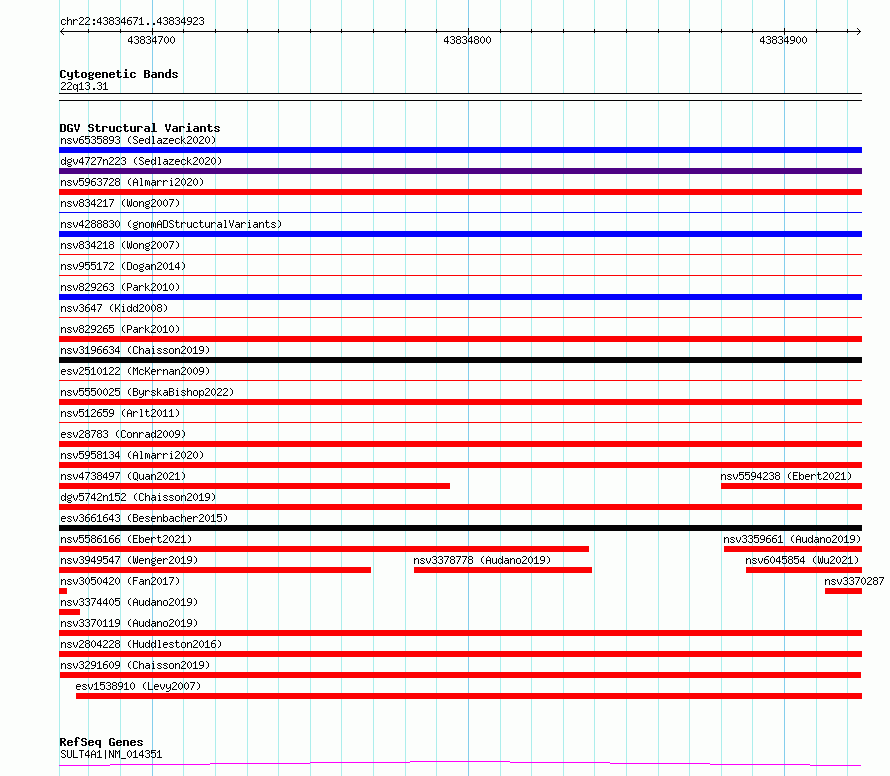Open nsv3647 (Kidd2008) variant
This screenshot has height=776, width=890.
(114, 308)
